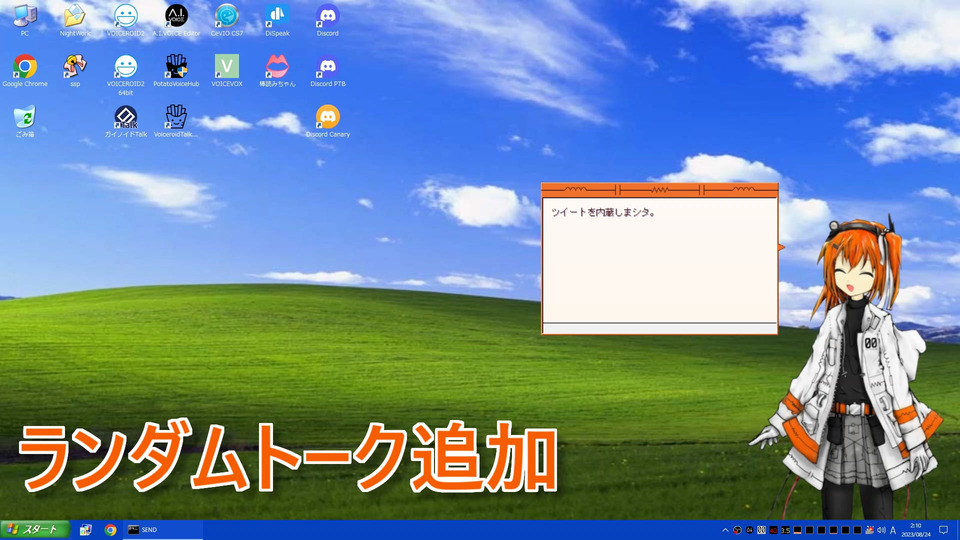Click the balloon's bottom input bar
960x540 pixels.
(x=659, y=329)
